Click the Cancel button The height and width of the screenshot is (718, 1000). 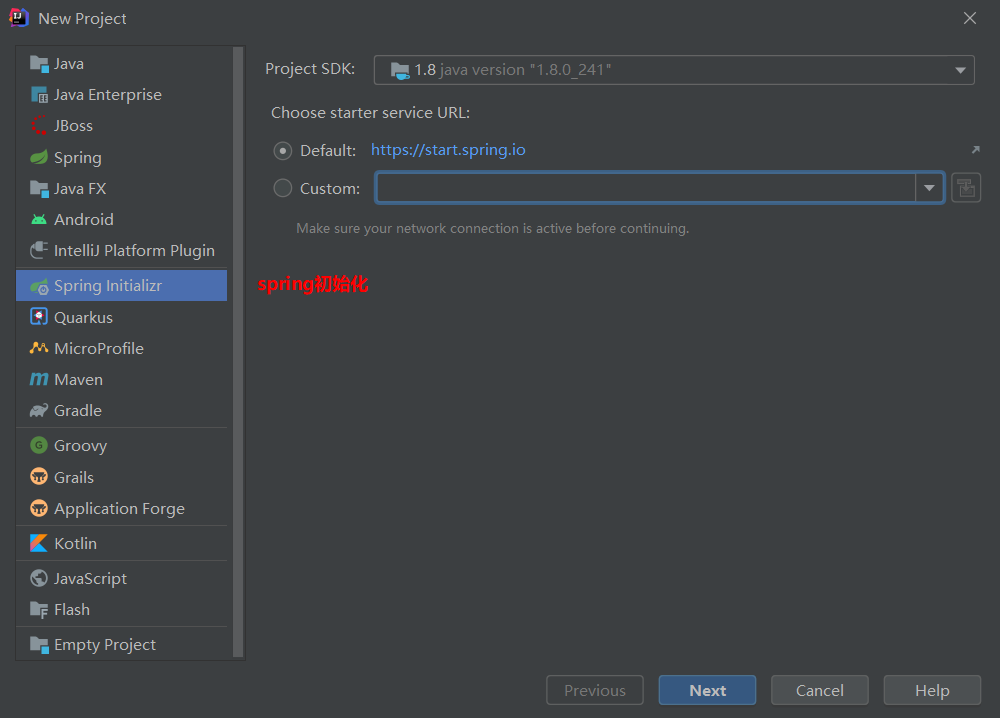[820, 690]
